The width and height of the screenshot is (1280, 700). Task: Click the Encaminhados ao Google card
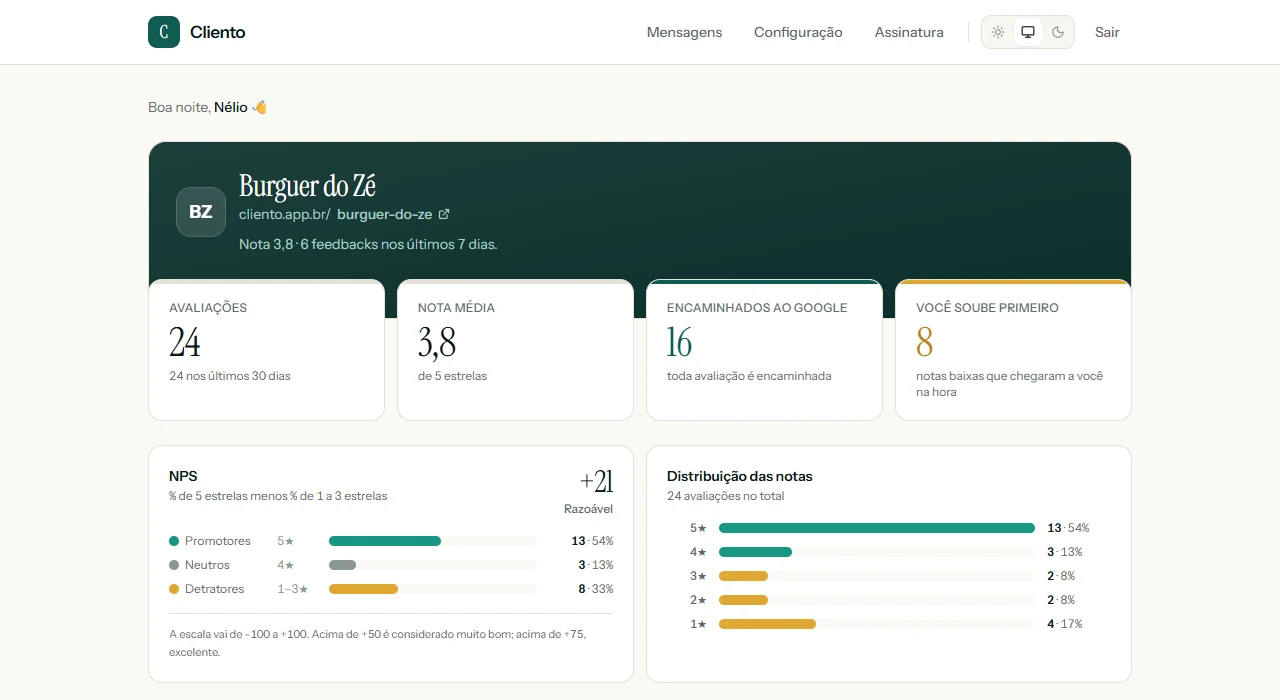(764, 350)
